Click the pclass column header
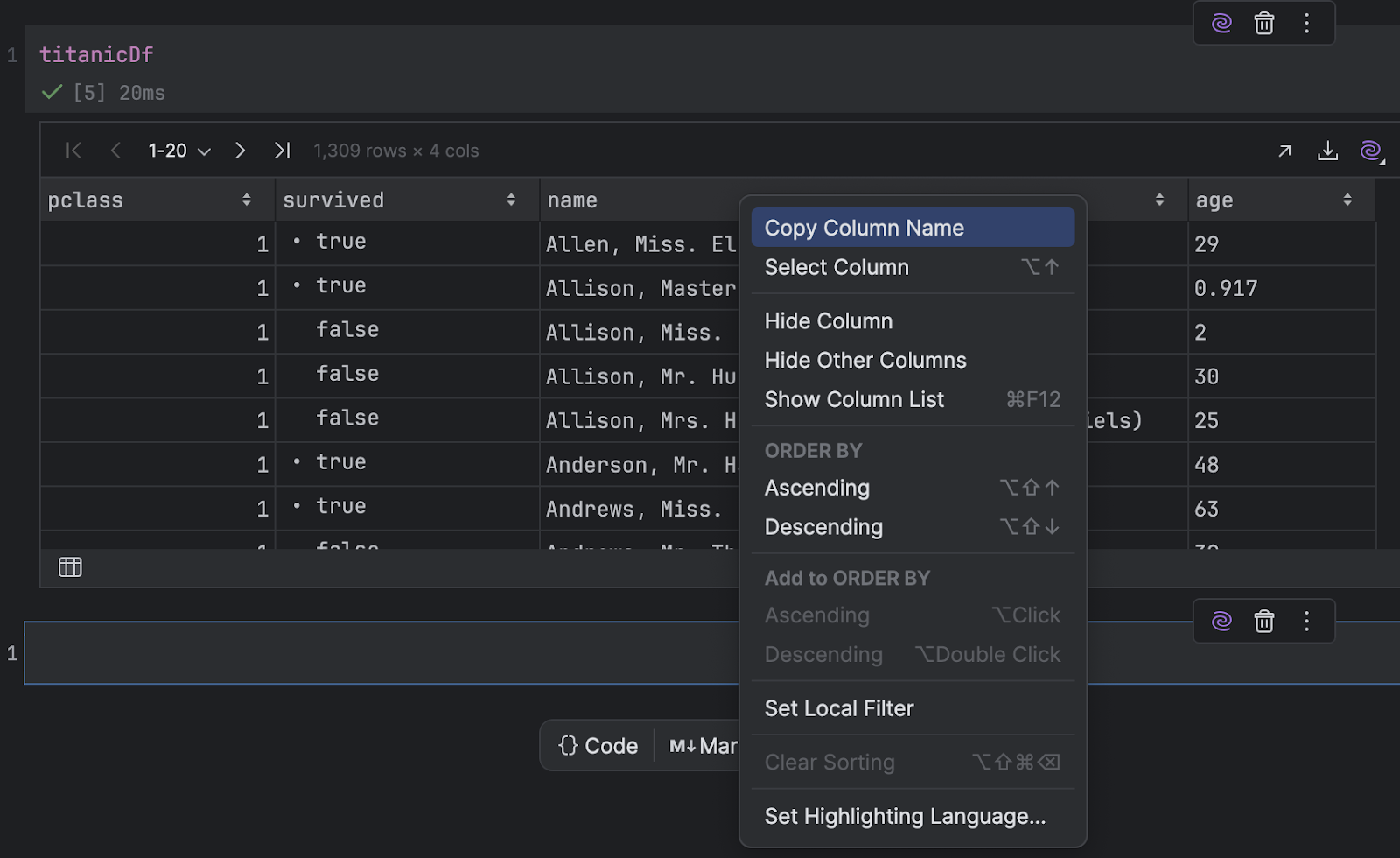The width and height of the screenshot is (1400, 858). (x=157, y=200)
